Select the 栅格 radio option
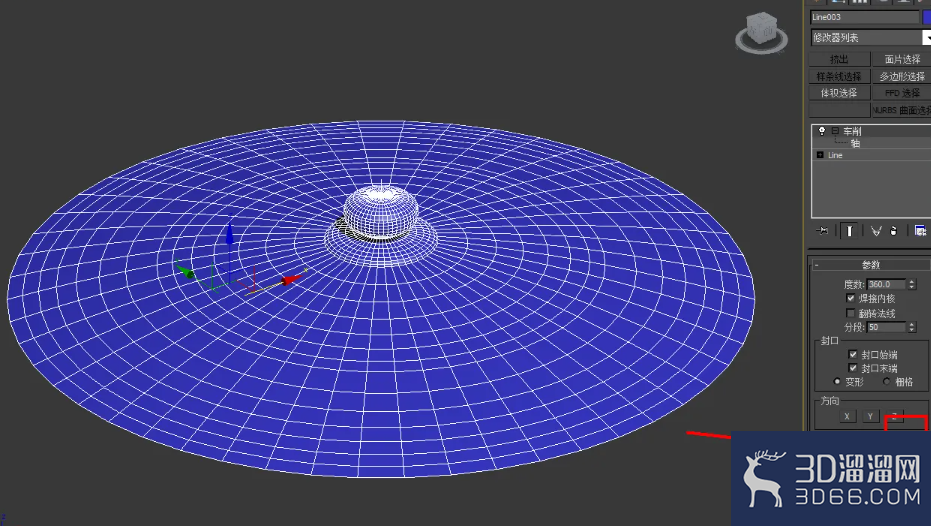Viewport: 931px width, 526px height. click(886, 382)
